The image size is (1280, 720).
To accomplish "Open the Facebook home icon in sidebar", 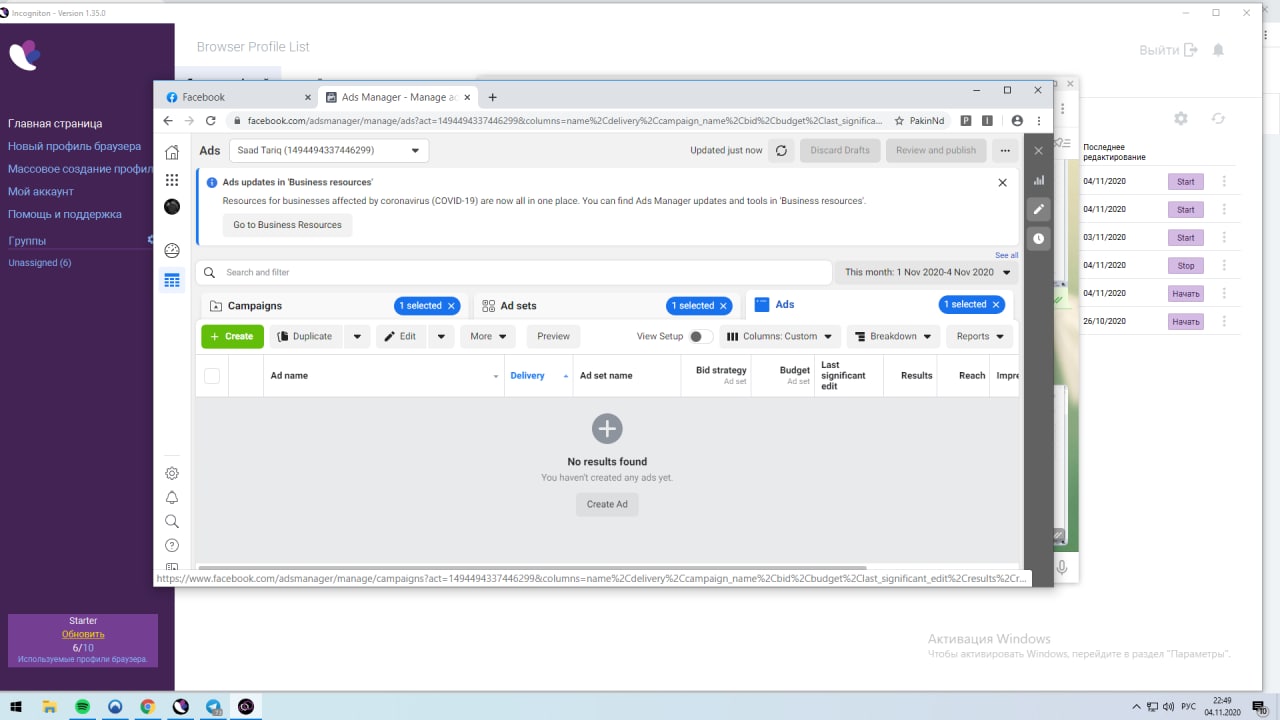I will tap(172, 152).
